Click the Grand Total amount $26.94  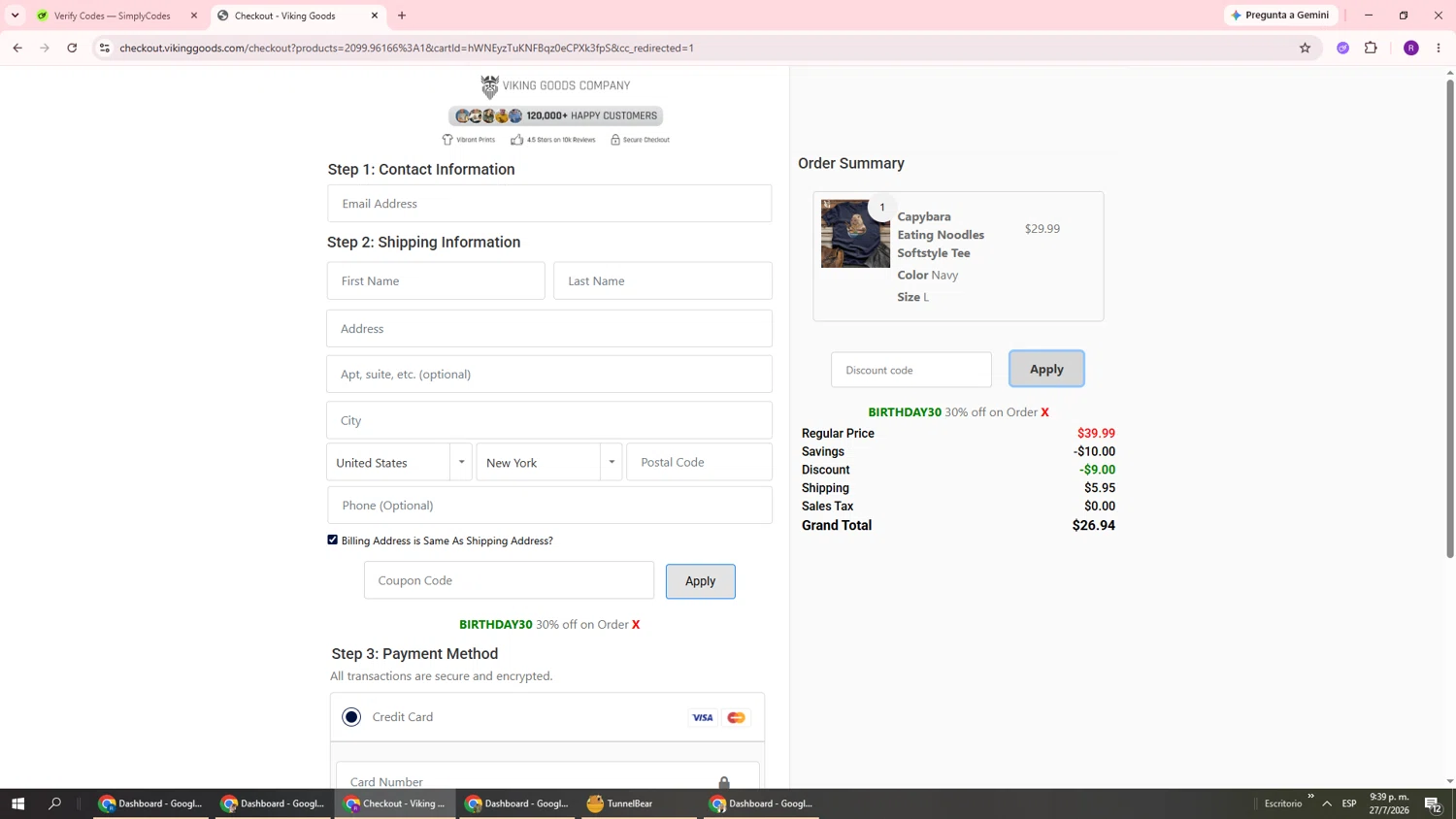coord(1094,526)
